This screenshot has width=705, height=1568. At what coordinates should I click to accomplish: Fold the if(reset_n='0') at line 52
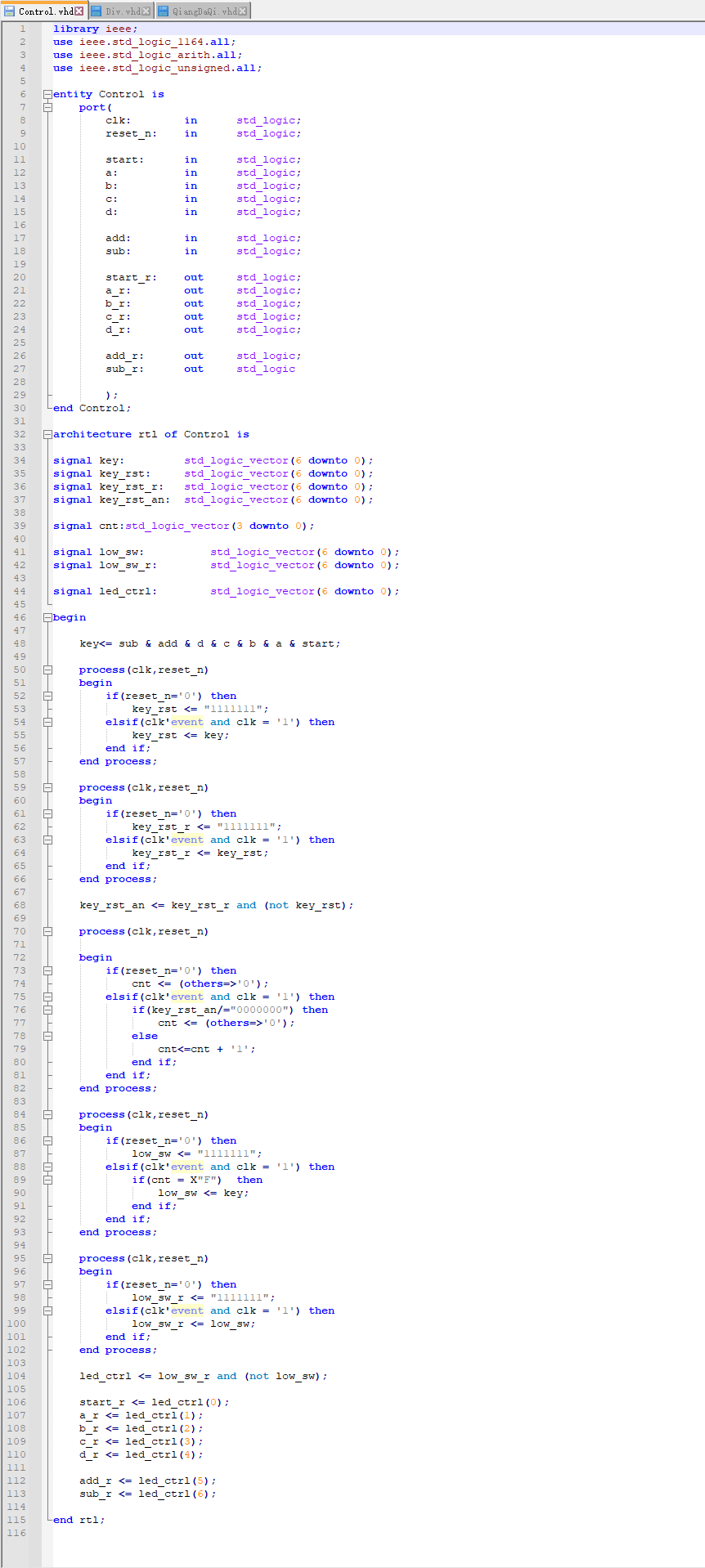(x=47, y=696)
